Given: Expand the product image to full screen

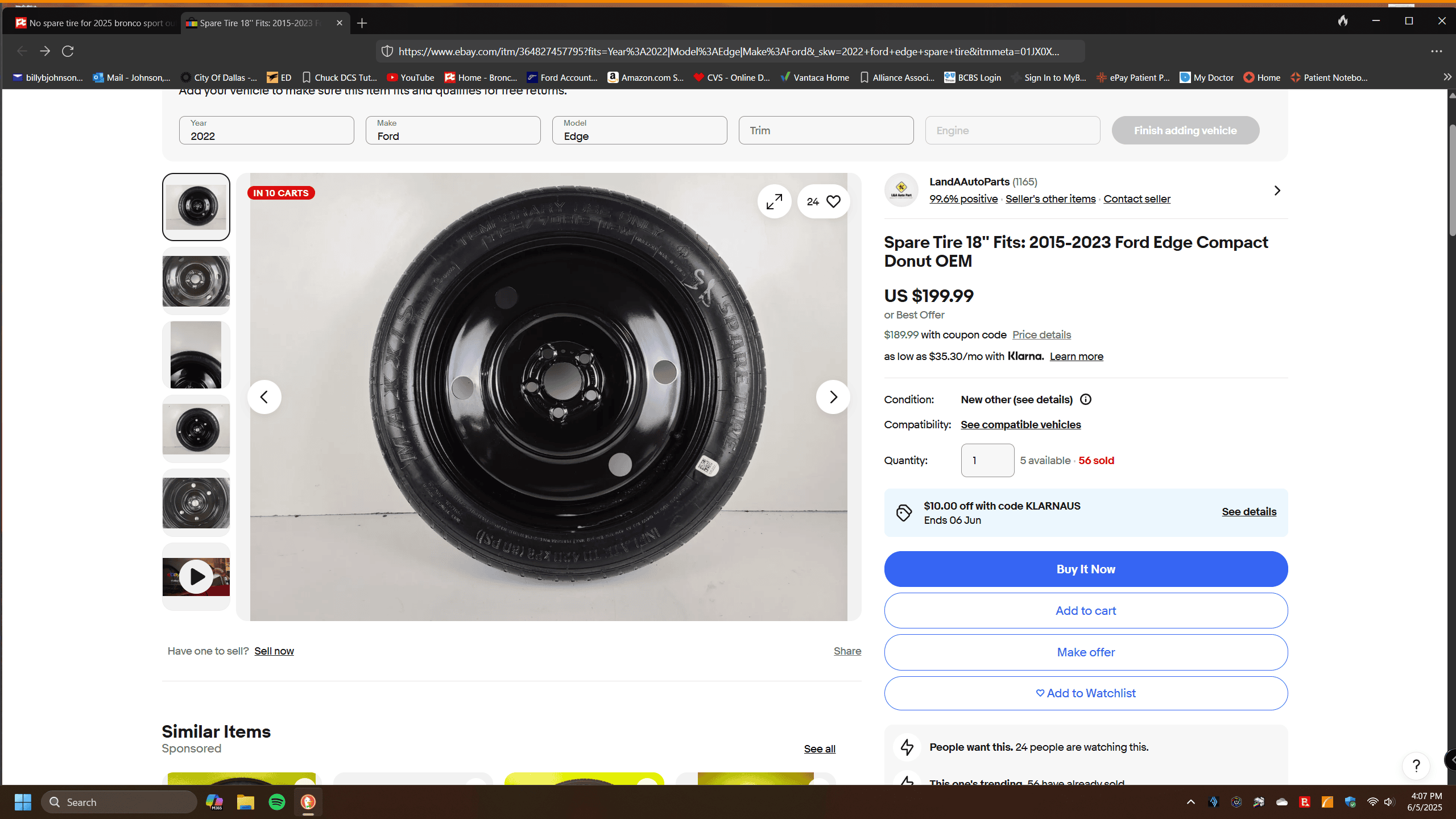Looking at the screenshot, I should tap(775, 201).
